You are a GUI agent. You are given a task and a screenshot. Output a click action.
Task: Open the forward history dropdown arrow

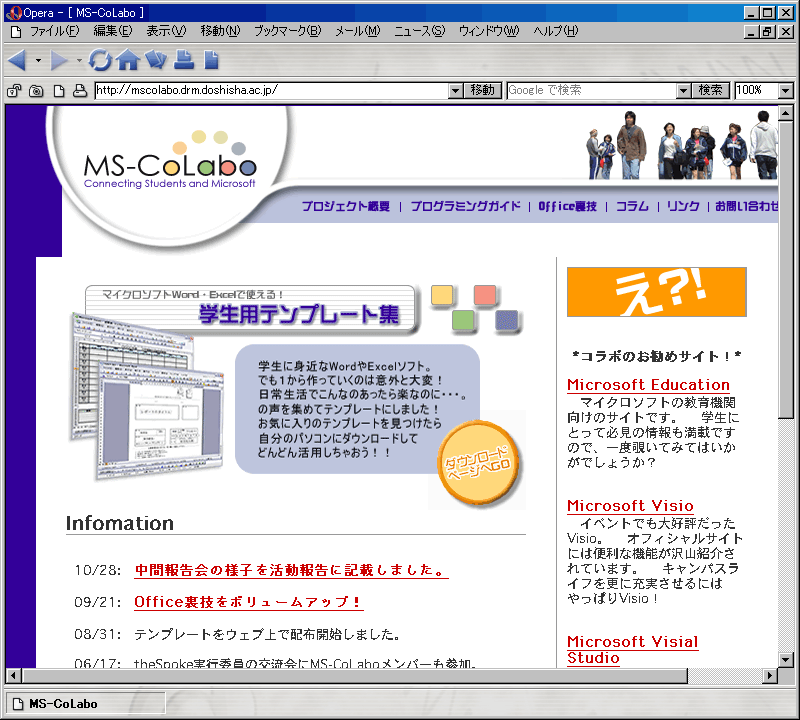point(79,61)
